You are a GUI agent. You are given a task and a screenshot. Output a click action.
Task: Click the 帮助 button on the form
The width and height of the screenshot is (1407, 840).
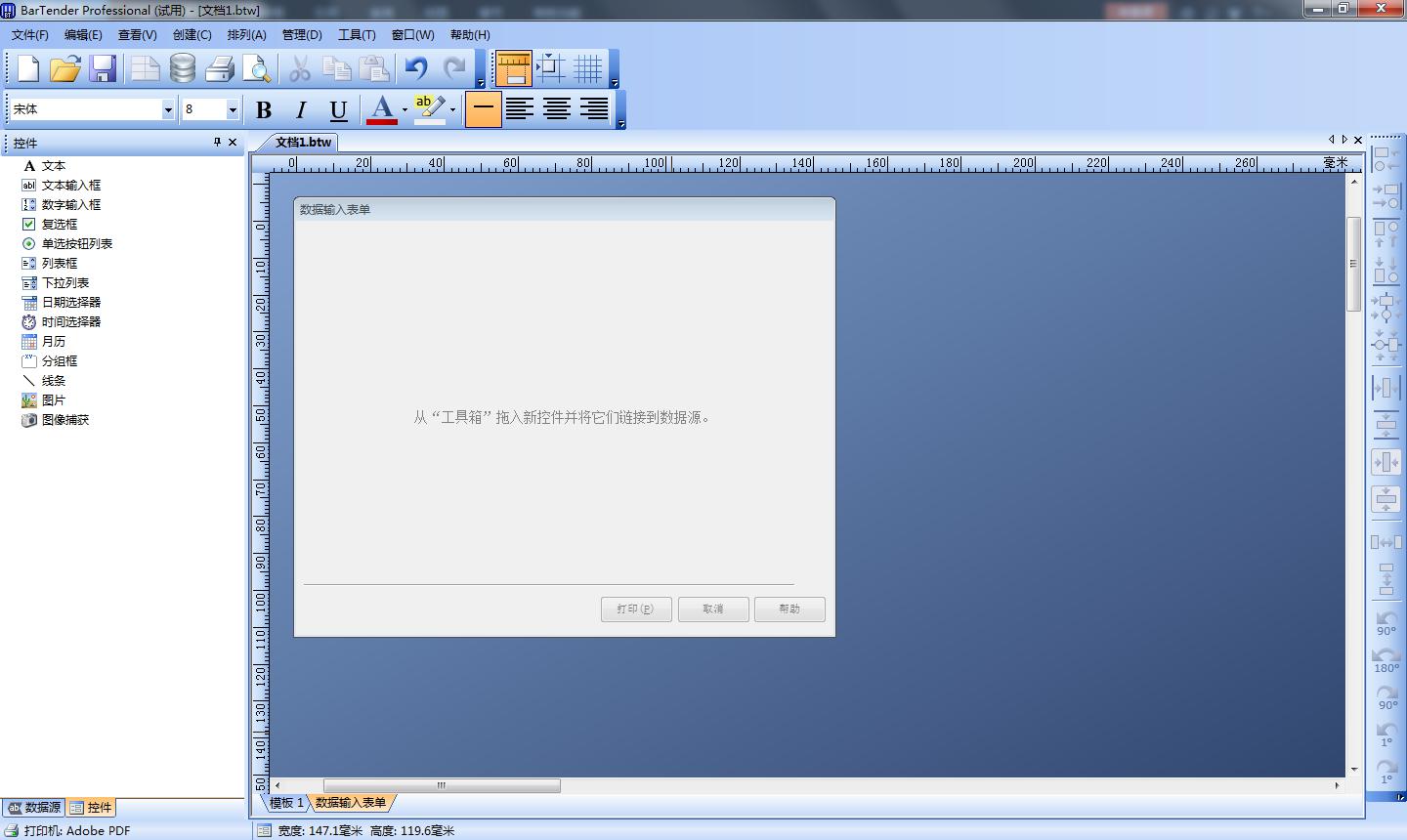pos(789,609)
